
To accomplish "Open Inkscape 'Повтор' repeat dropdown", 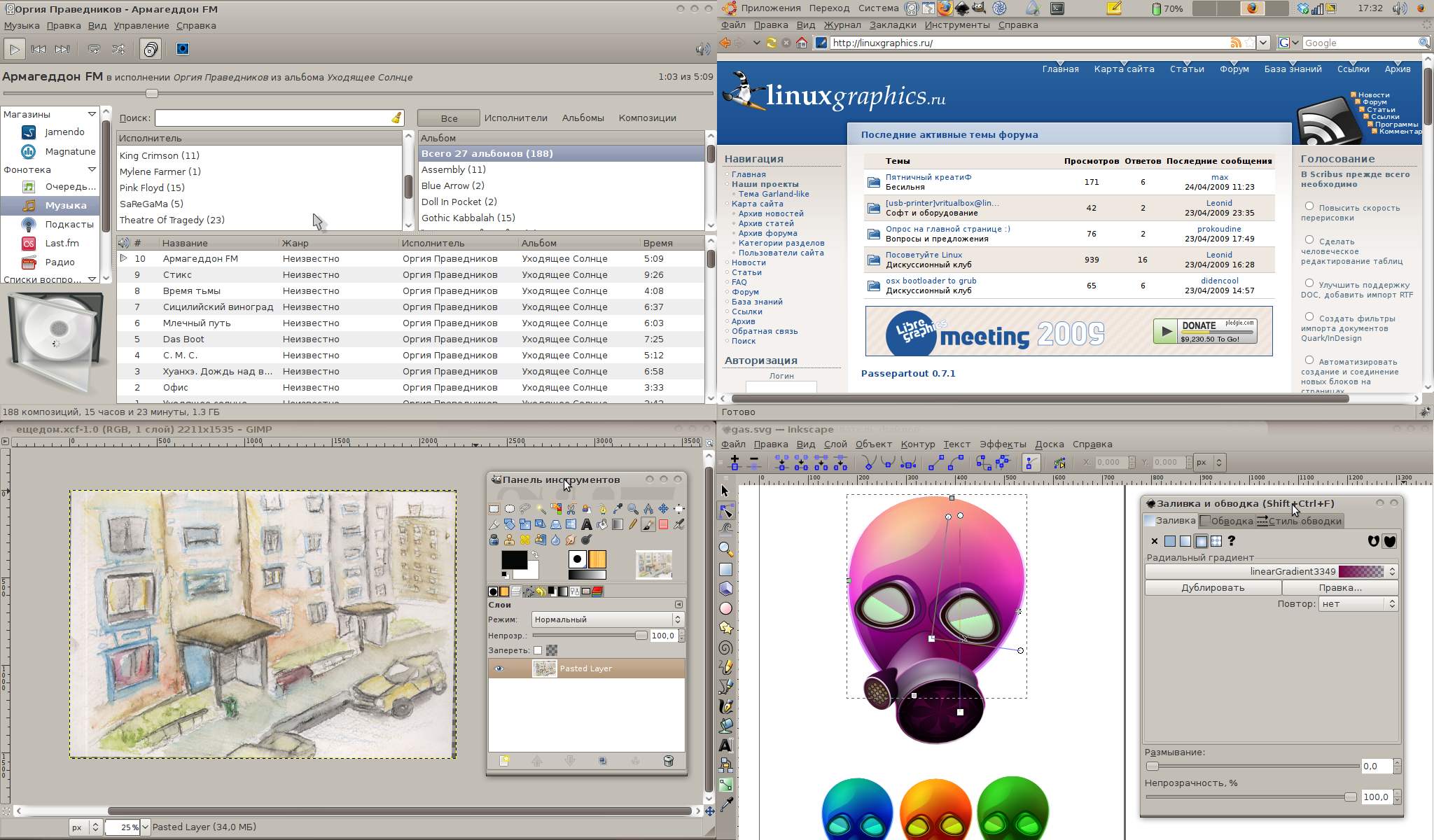I will pos(1358,603).
